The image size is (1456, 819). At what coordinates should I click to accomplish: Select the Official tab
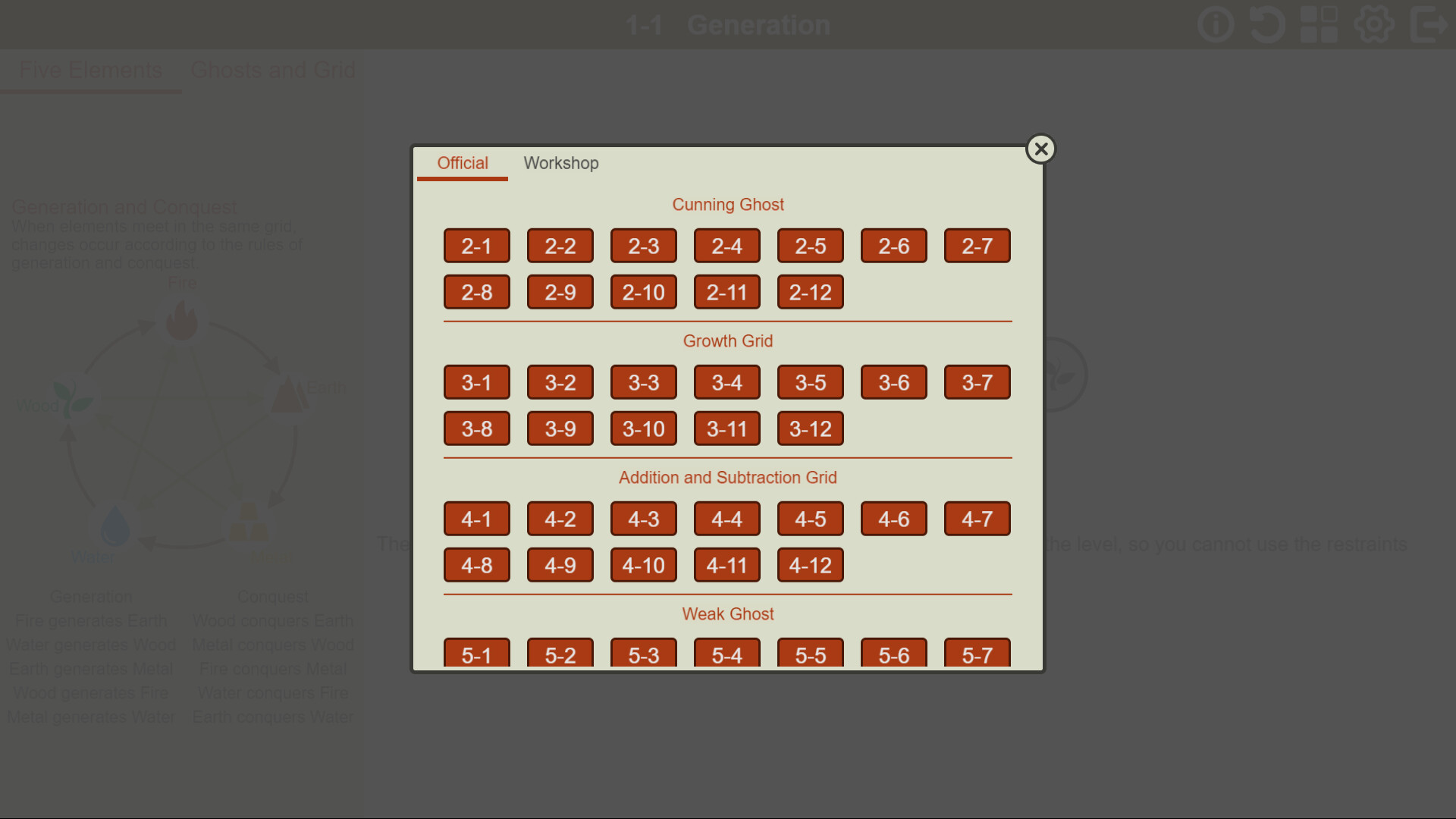point(462,163)
